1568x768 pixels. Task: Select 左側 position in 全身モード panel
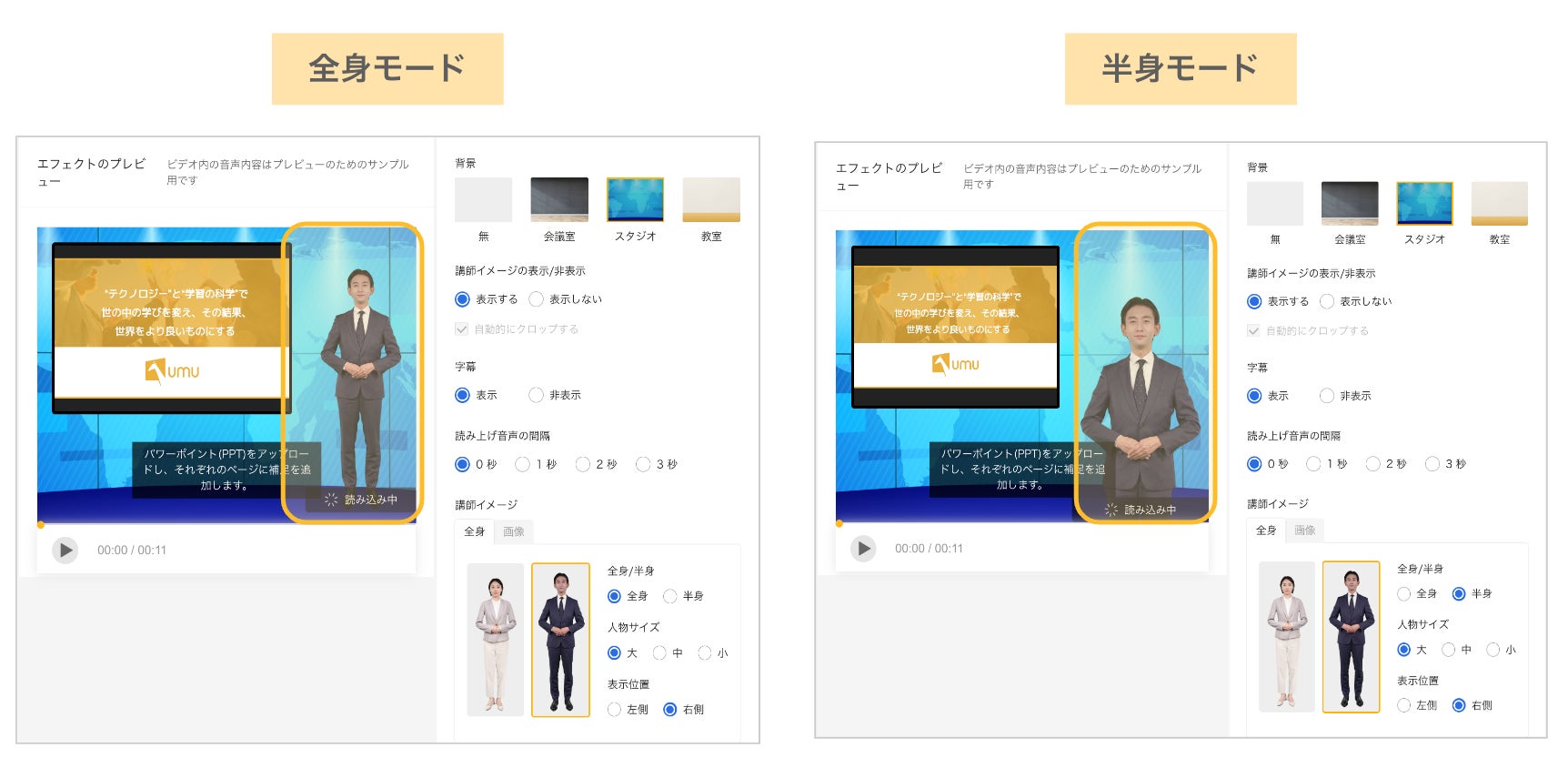click(614, 710)
